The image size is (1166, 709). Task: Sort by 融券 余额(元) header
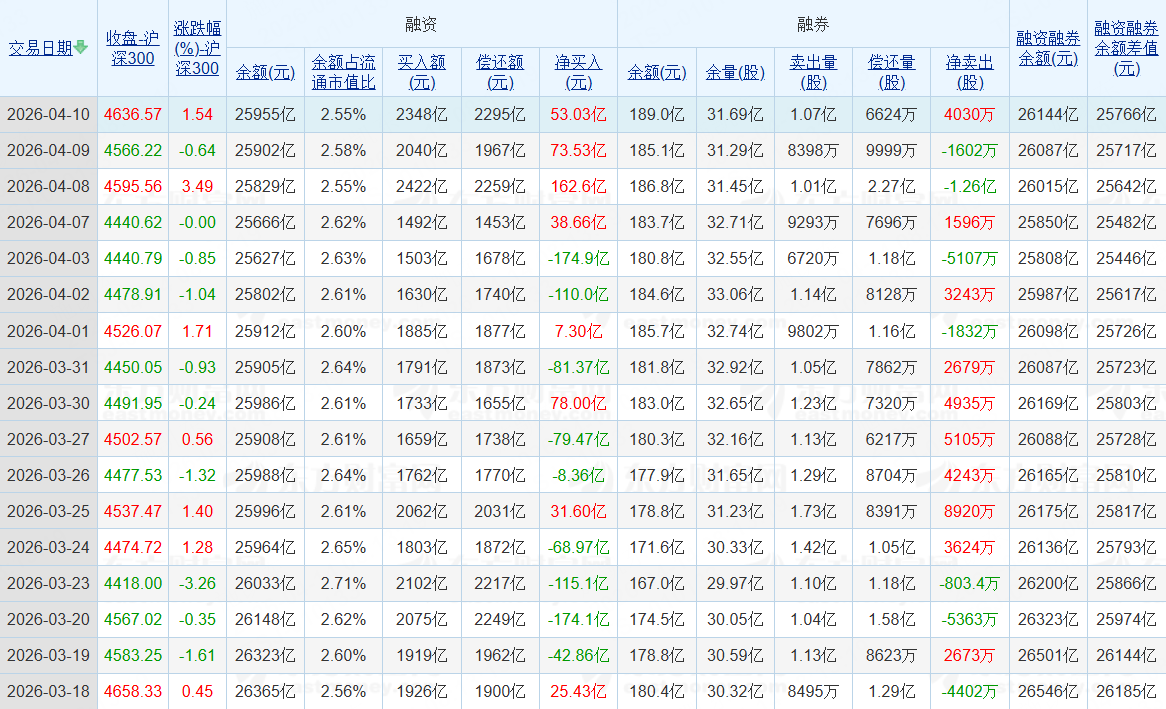(x=657, y=72)
